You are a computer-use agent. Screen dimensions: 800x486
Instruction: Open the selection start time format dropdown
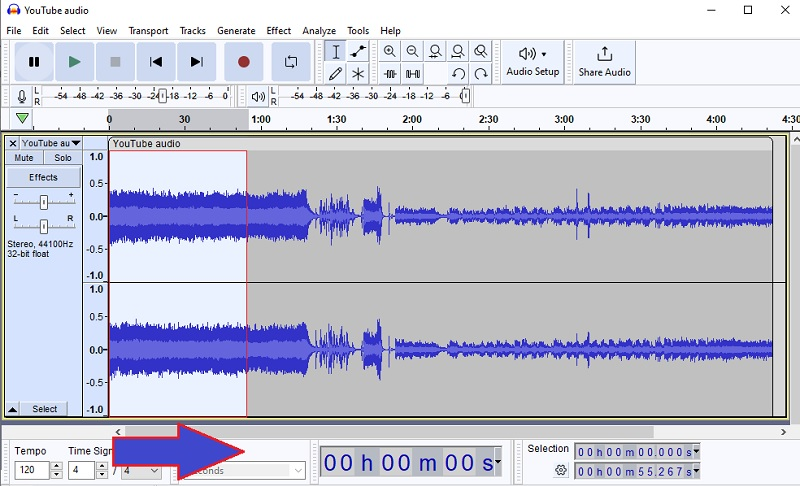696,451
